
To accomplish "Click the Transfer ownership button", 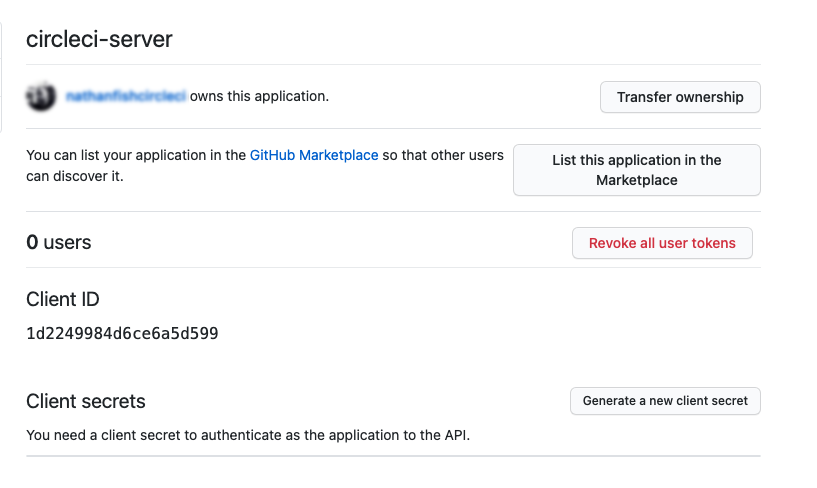I will [680, 97].
